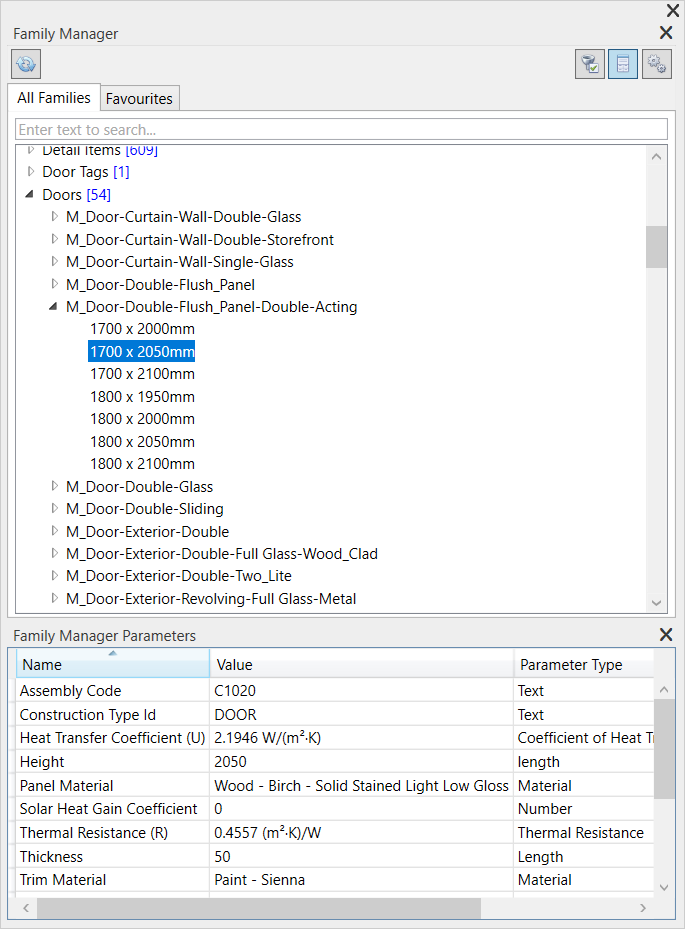This screenshot has width=685, height=929.
Task: Sort by the Value column header
Action: coord(361,664)
